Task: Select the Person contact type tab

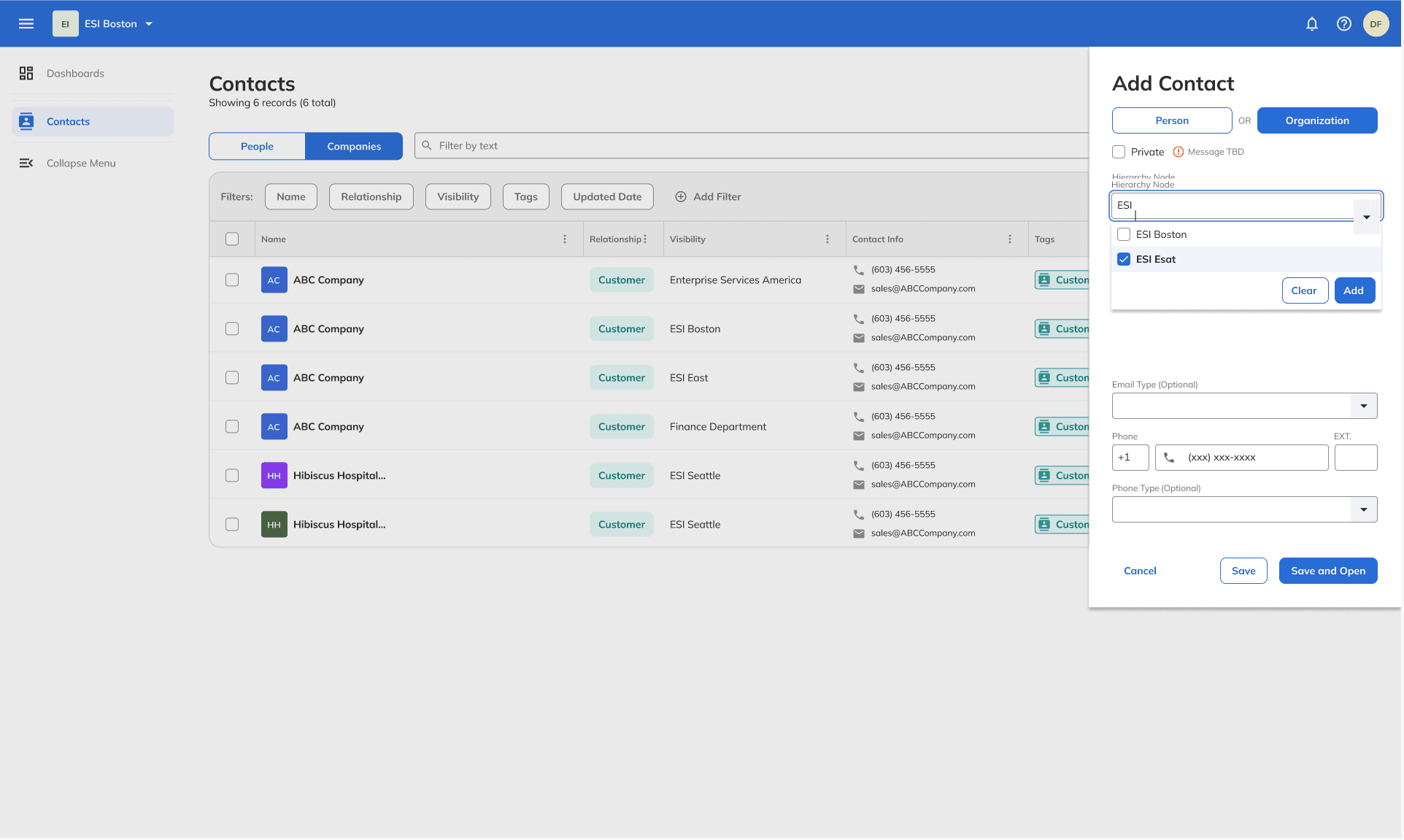Action: click(x=1171, y=120)
